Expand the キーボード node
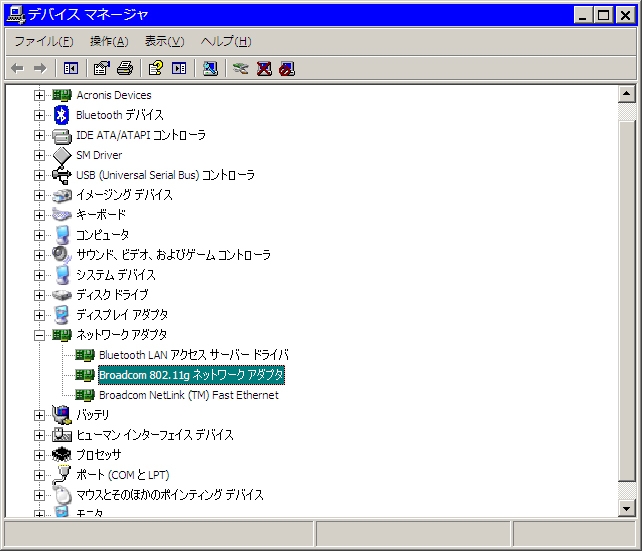This screenshot has width=642, height=551. point(39,215)
